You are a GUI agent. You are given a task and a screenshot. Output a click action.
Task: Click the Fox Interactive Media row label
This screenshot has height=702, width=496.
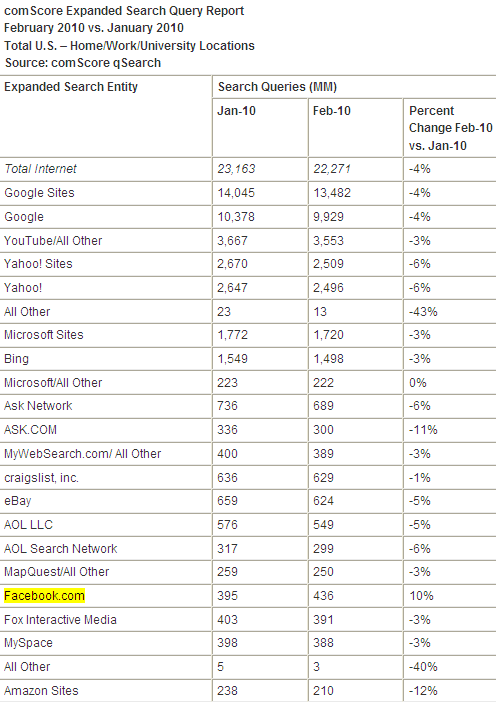(60, 620)
